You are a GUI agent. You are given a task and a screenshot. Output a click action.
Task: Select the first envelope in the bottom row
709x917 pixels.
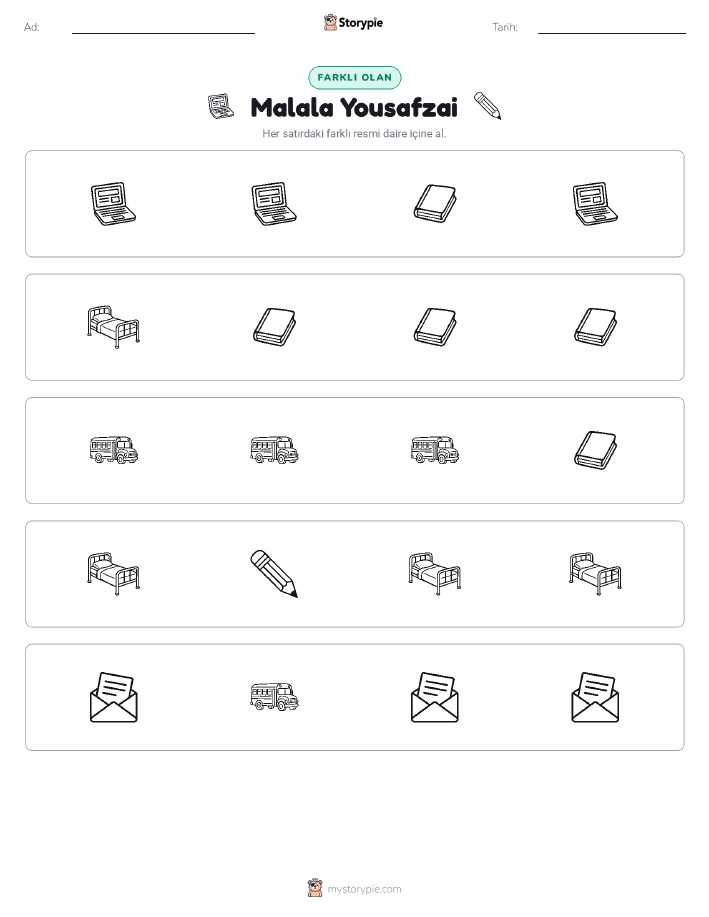click(x=113, y=697)
